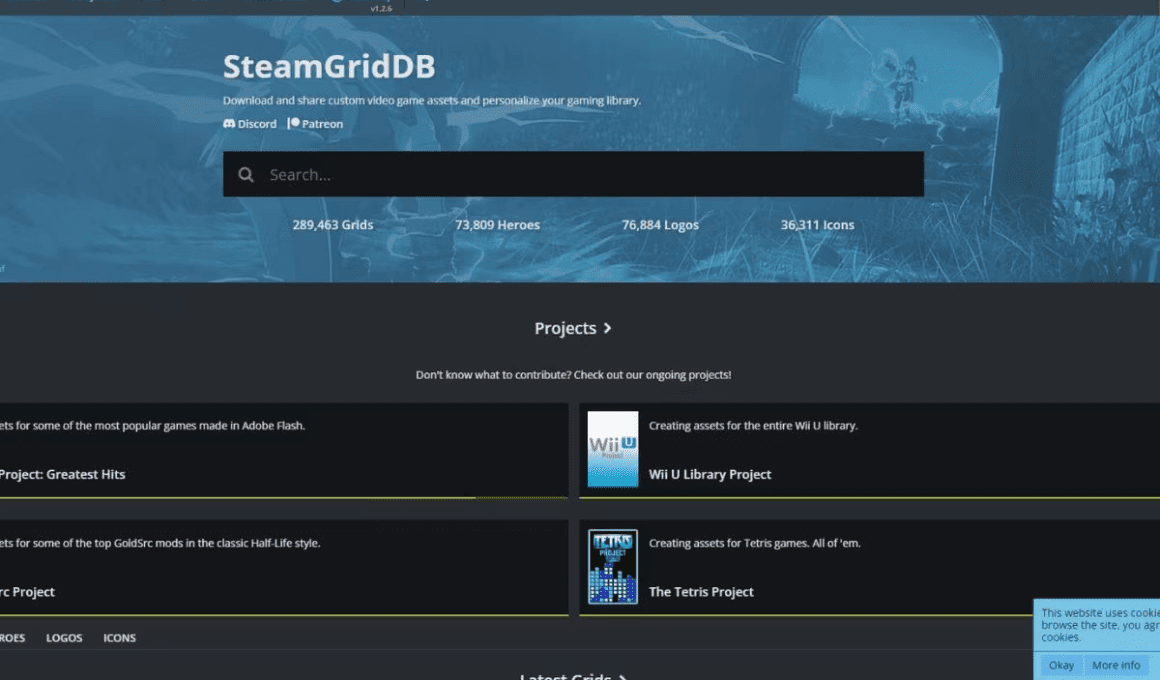This screenshot has height=680, width=1160.
Task: Click the 76,884 Logos stat
Action: 660,225
